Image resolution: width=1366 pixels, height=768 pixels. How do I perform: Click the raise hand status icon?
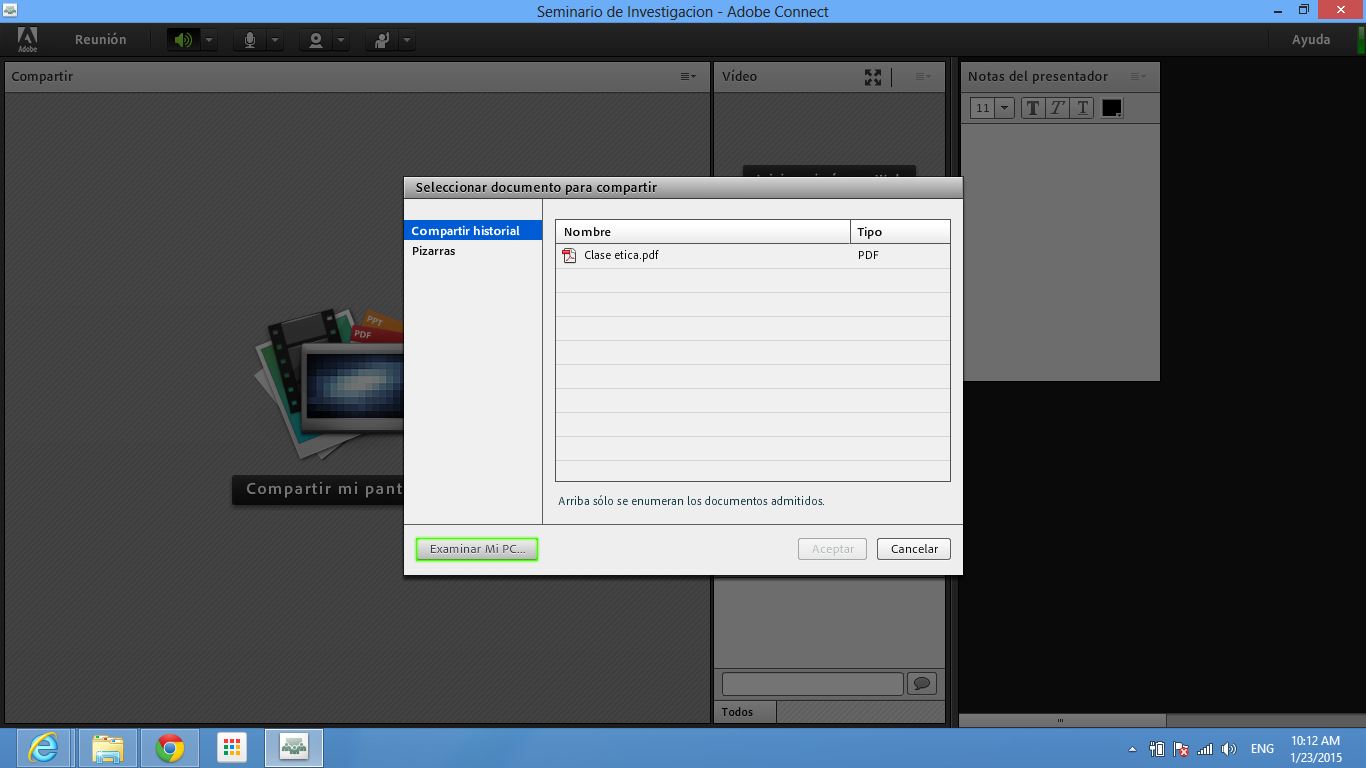381,40
